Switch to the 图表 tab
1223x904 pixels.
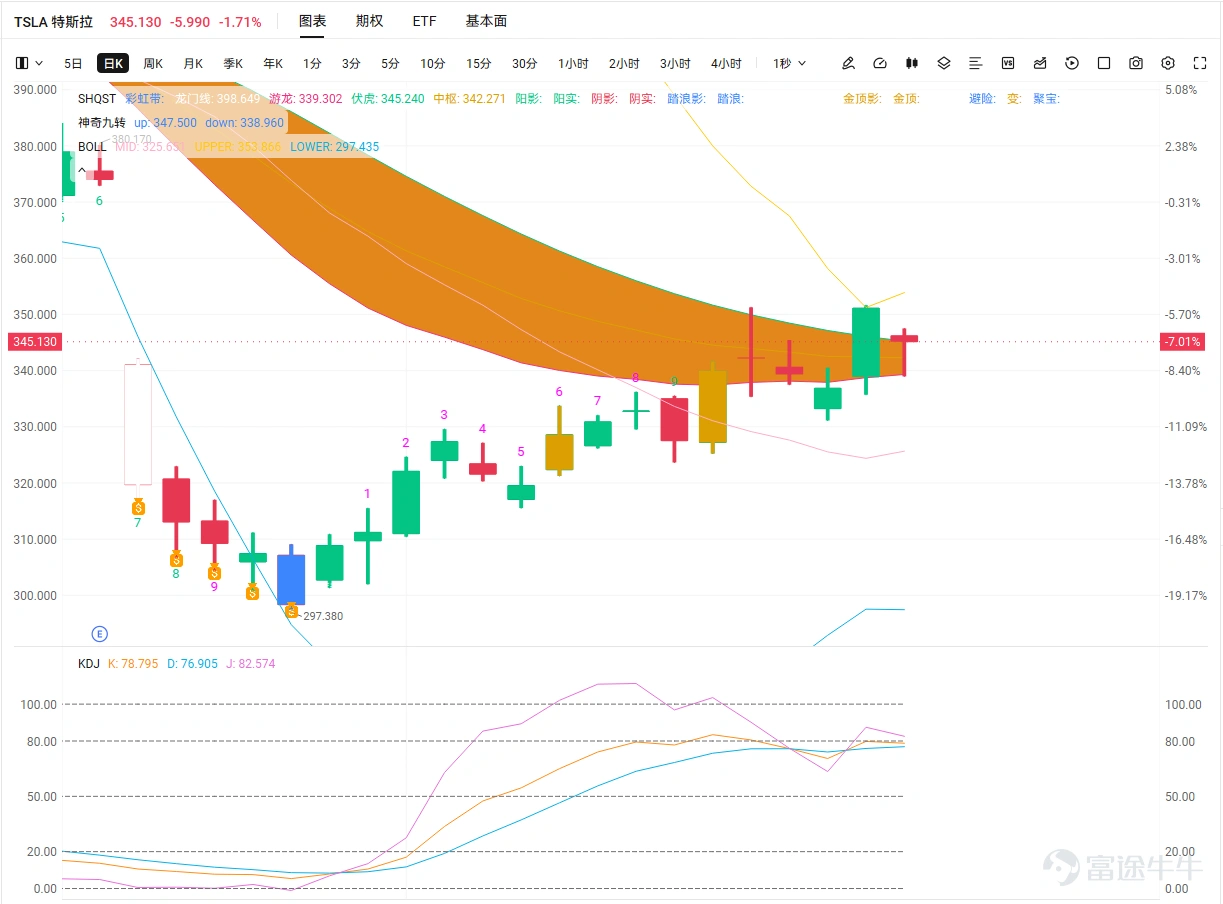coord(313,21)
